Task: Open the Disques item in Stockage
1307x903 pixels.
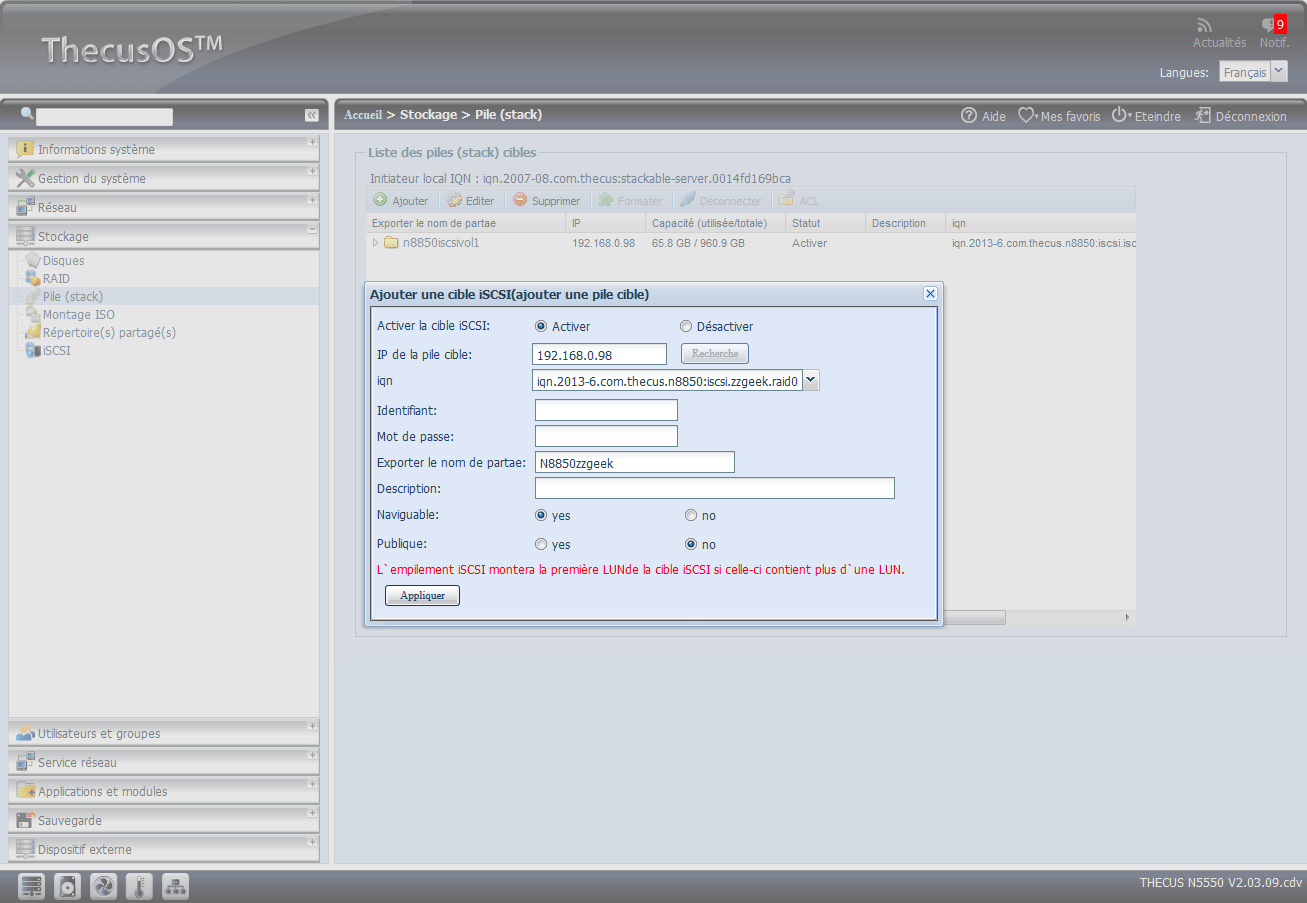Action: pos(63,261)
